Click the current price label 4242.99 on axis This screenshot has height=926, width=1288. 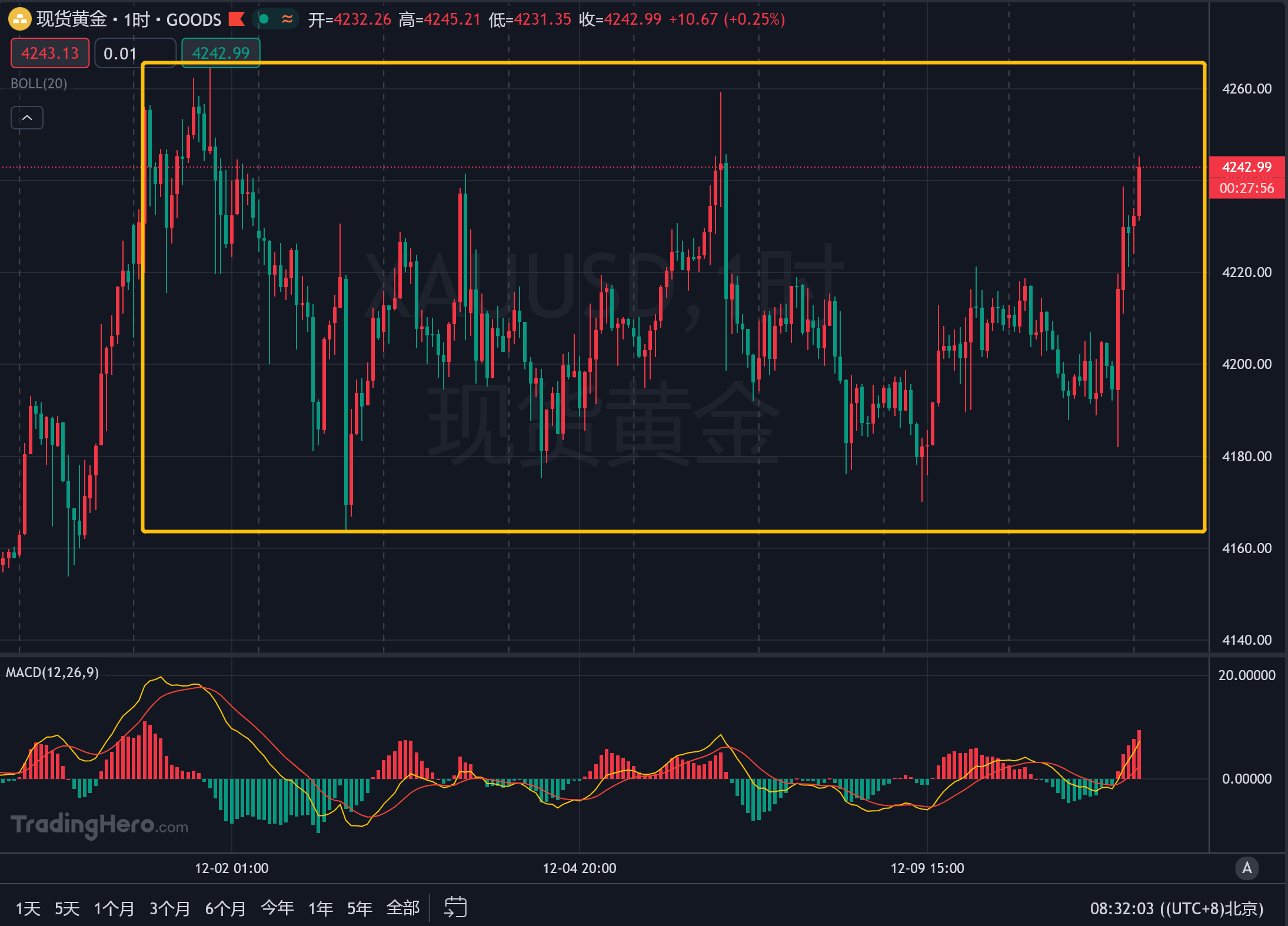[1246, 167]
